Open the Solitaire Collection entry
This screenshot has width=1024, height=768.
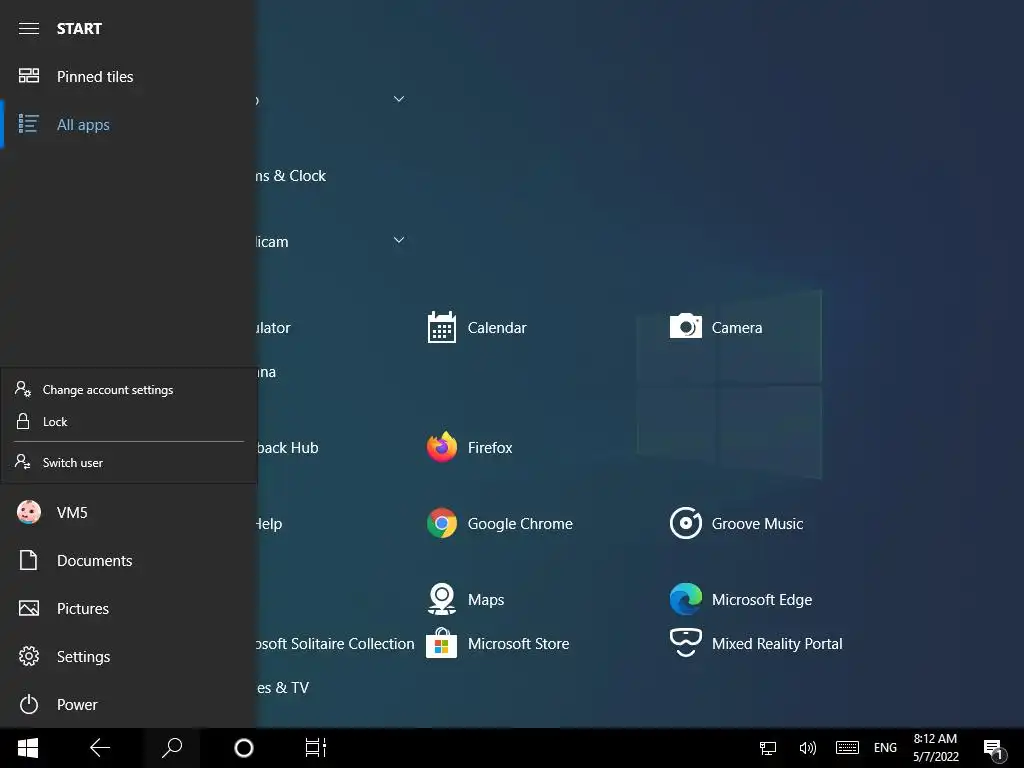pyautogui.click(x=335, y=644)
